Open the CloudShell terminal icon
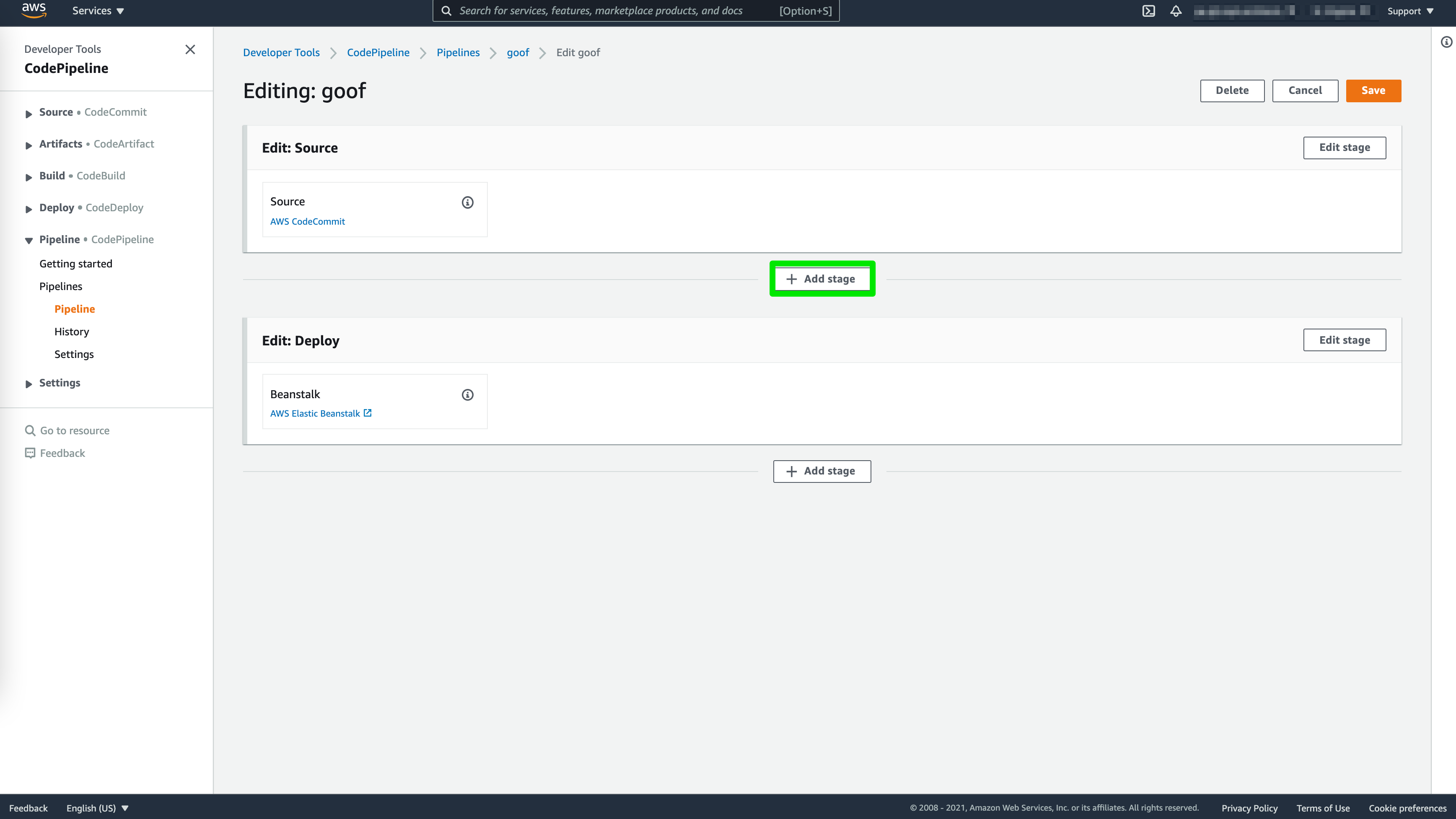 click(x=1148, y=11)
